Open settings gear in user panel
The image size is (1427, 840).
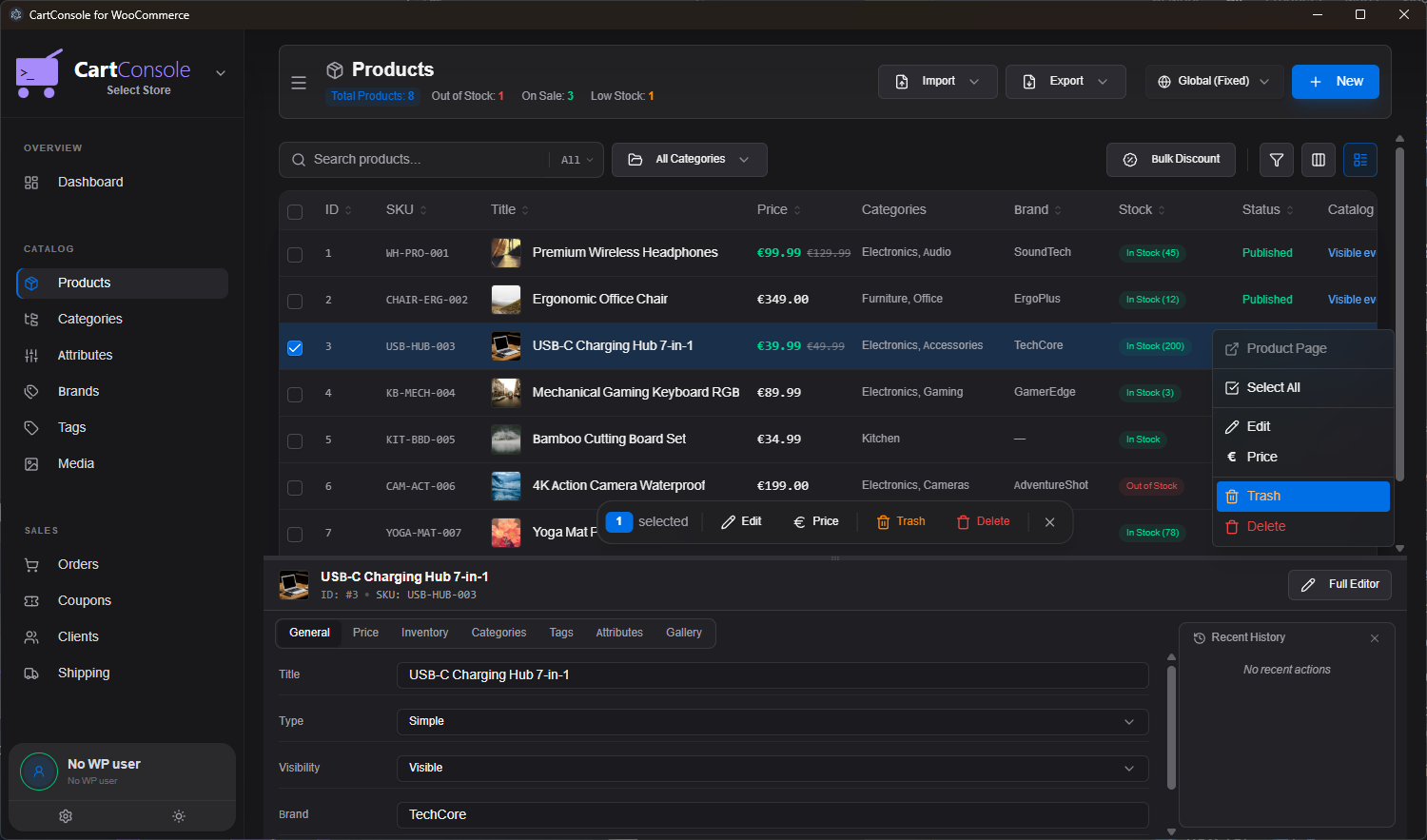pos(66,816)
